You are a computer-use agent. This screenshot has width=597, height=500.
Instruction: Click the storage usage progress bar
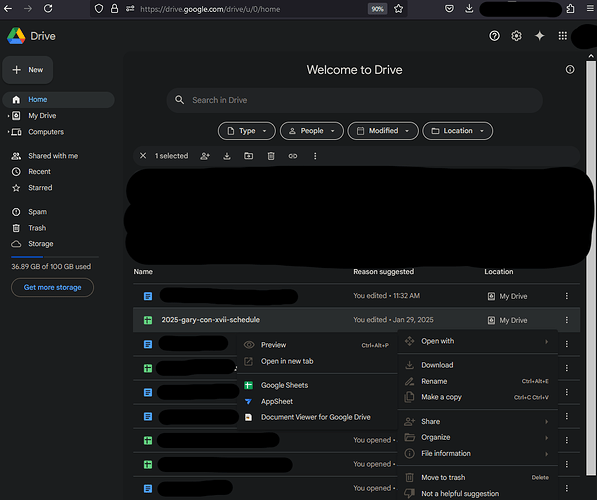click(55, 257)
